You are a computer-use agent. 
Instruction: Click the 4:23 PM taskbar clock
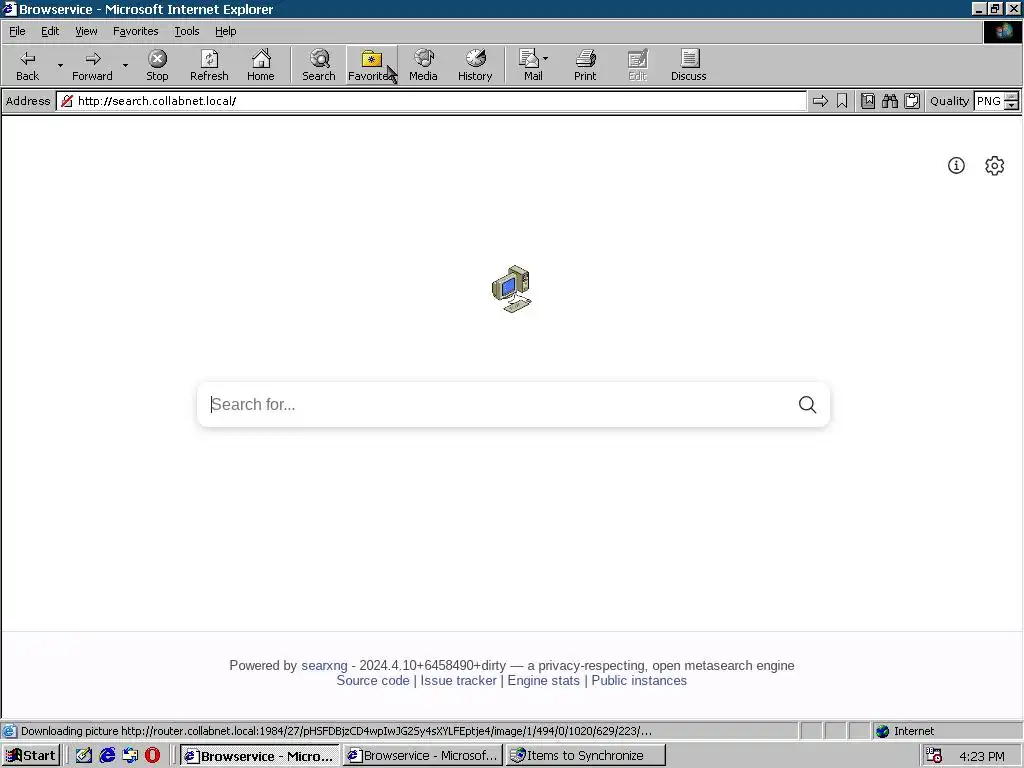[982, 756]
